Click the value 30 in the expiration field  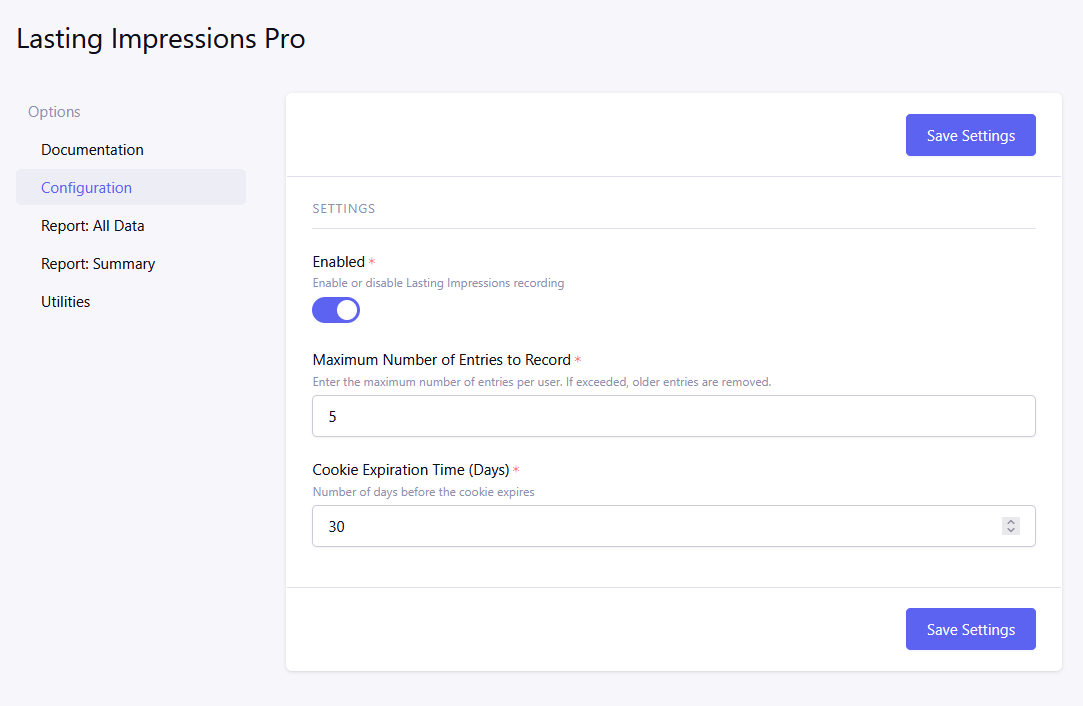click(x=337, y=526)
